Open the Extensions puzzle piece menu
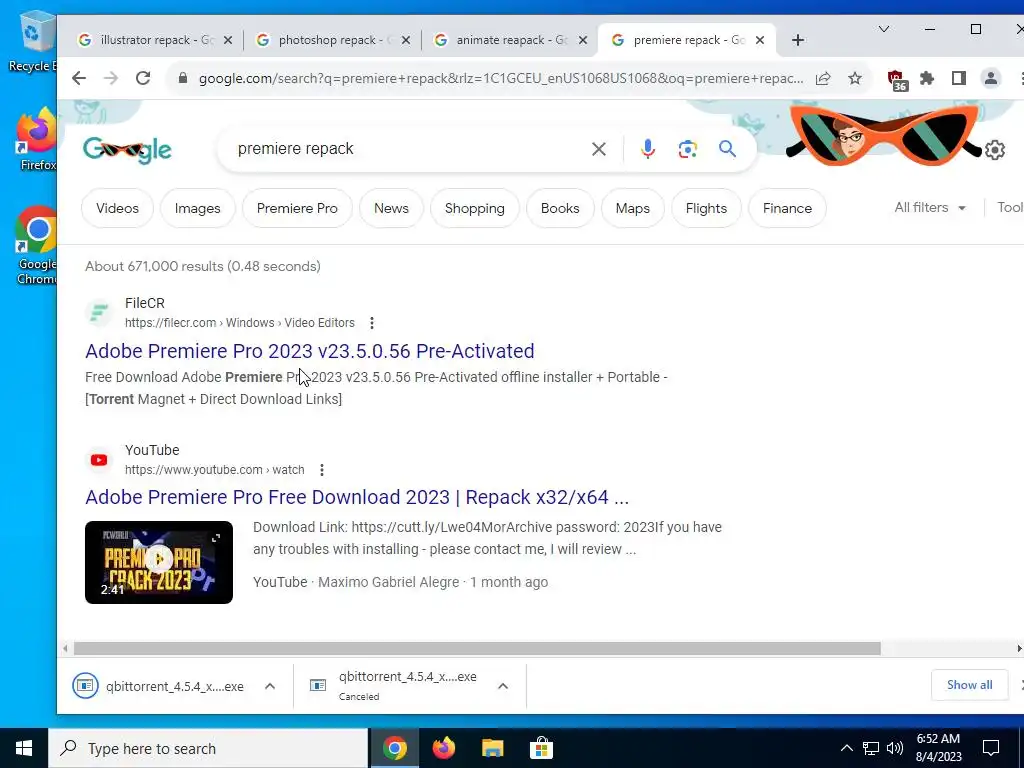The width and height of the screenshot is (1024, 768). [927, 78]
